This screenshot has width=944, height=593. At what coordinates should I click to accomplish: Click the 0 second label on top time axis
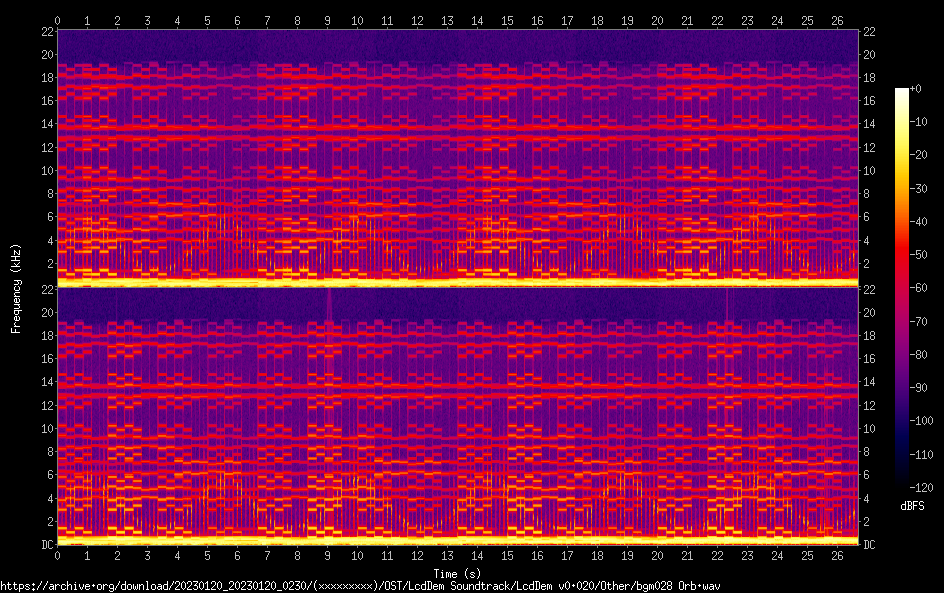pos(58,20)
